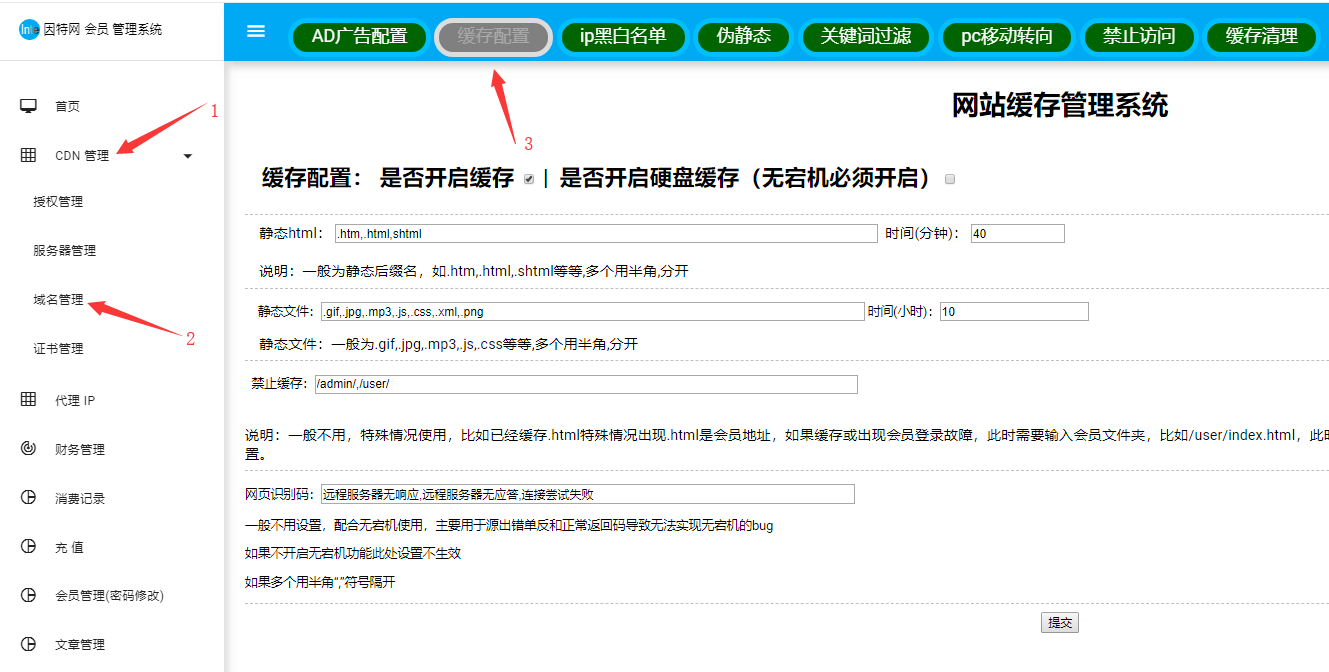Click the spiral icon beside 财务管理
This screenshot has width=1329, height=672.
tap(29, 449)
